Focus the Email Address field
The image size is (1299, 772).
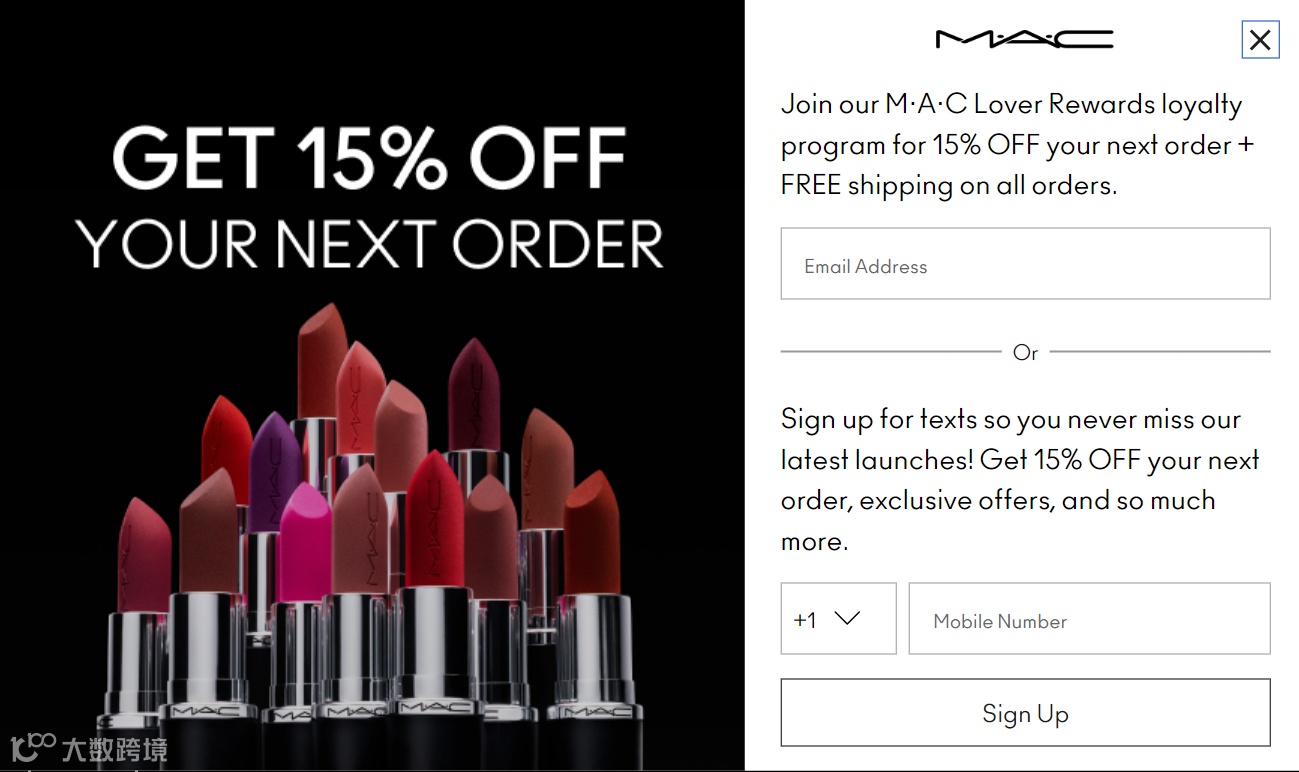tap(1025, 263)
